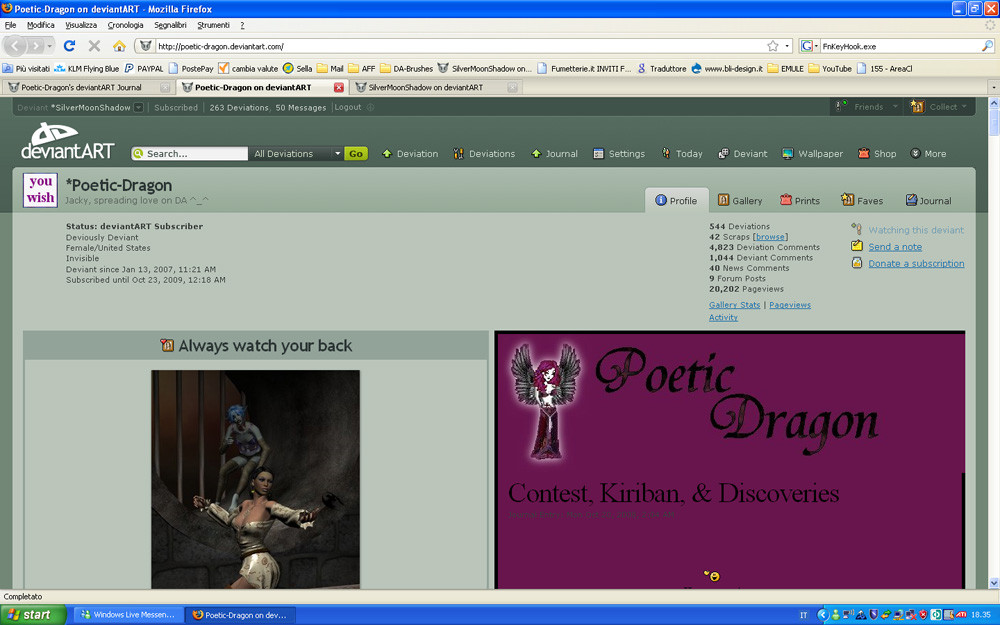
Task: Open the DA-Brushes bookmark folder
Action: (x=406, y=68)
